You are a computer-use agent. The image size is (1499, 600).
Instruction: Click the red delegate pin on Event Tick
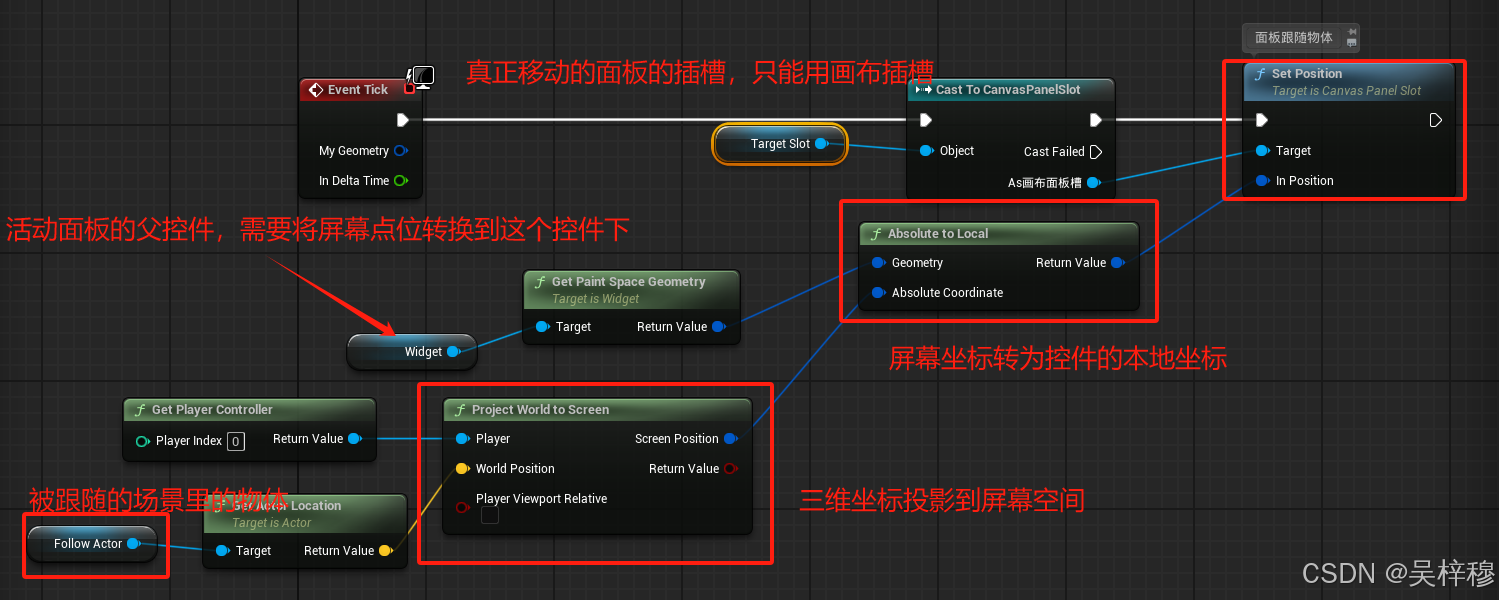click(409, 89)
